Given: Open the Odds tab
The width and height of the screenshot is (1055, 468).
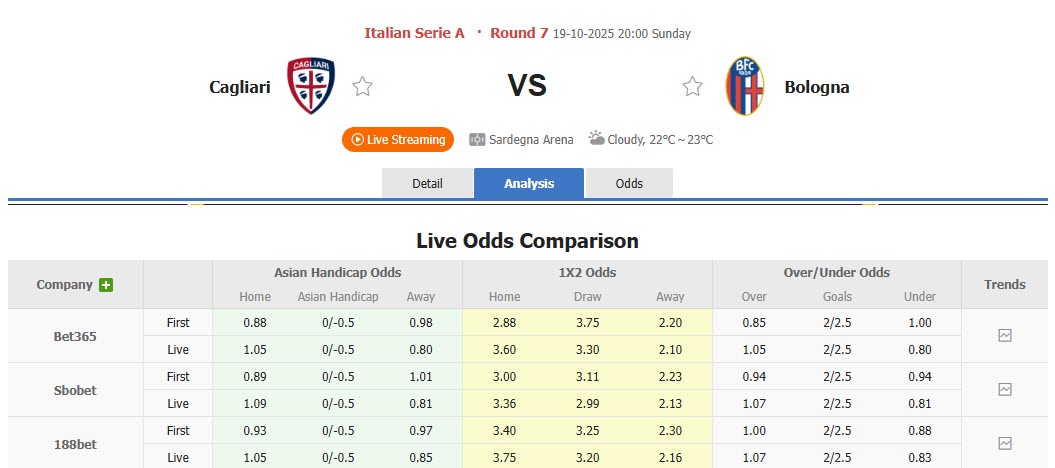Looking at the screenshot, I should (x=629, y=183).
